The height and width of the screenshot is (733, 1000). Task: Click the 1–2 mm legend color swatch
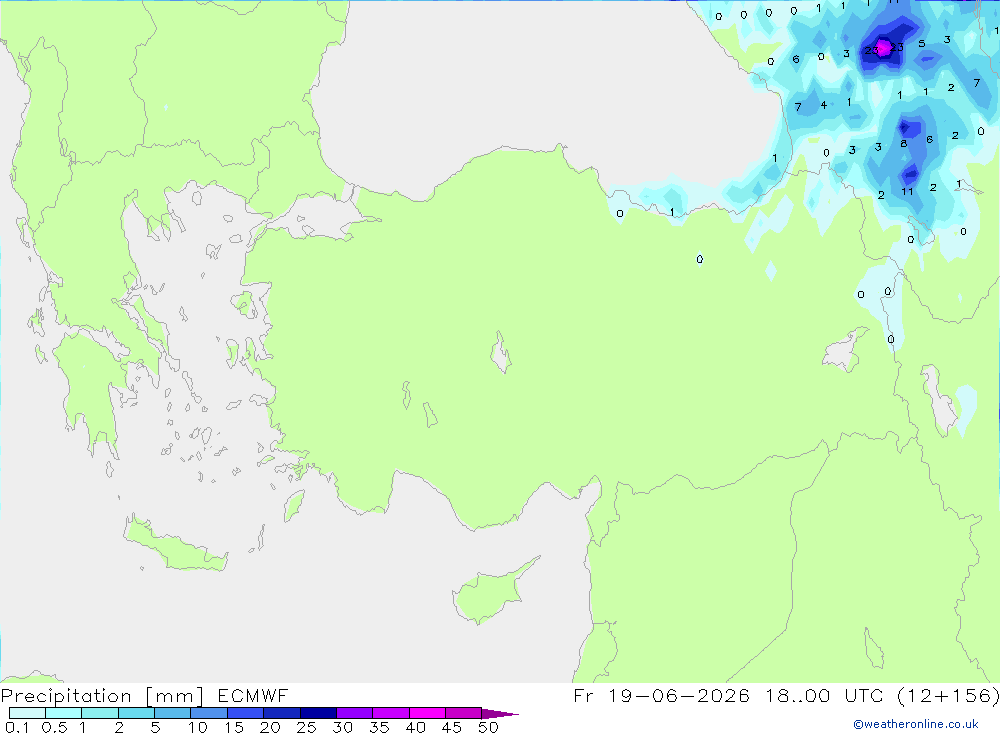99,713
